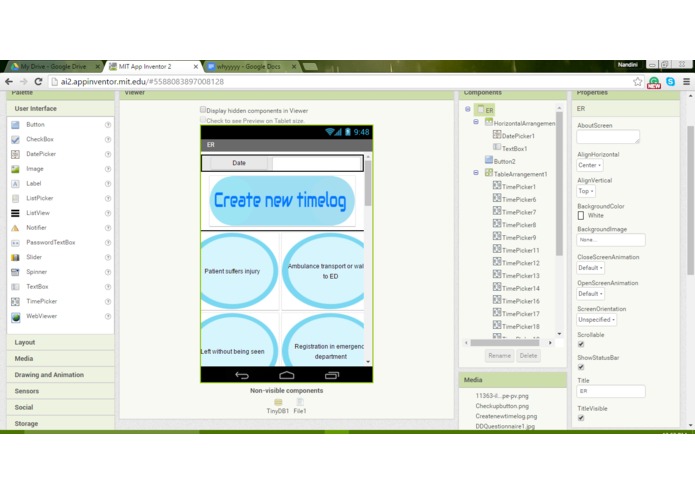The width and height of the screenshot is (695, 494).
Task: Select the TextBox palette component icon
Action: 15,287
